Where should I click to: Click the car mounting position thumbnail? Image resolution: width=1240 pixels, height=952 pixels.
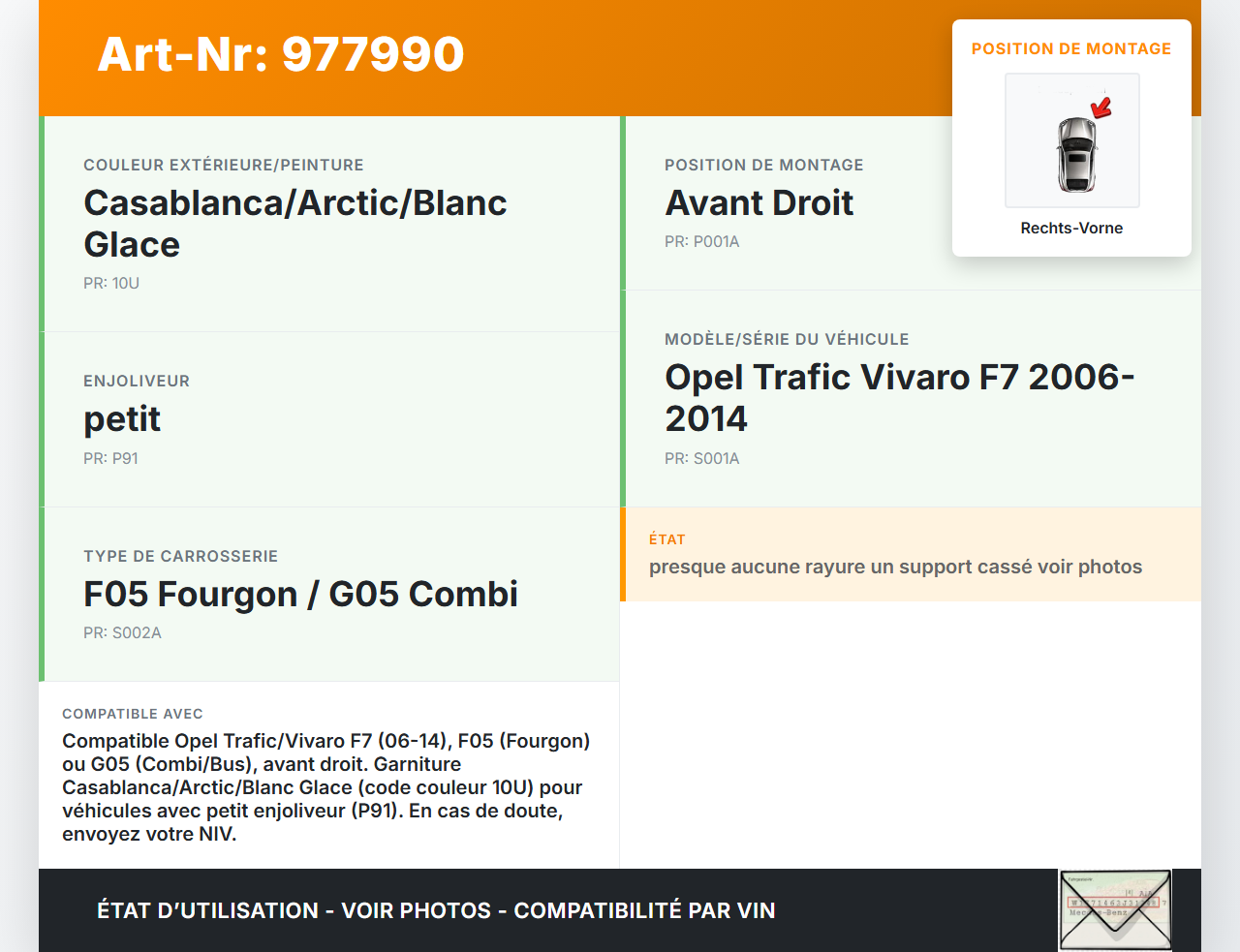[x=1071, y=140]
